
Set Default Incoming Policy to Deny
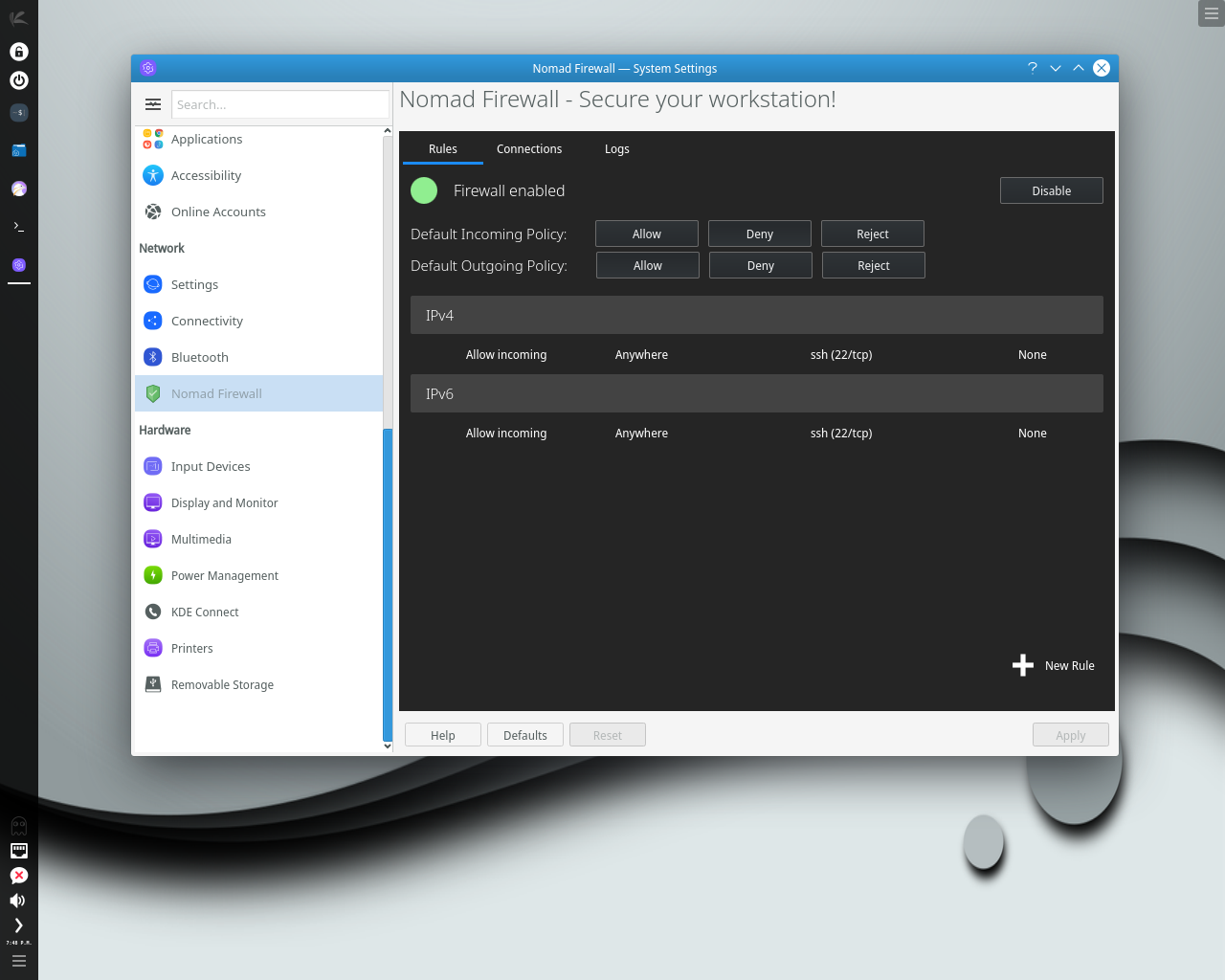[x=760, y=234]
